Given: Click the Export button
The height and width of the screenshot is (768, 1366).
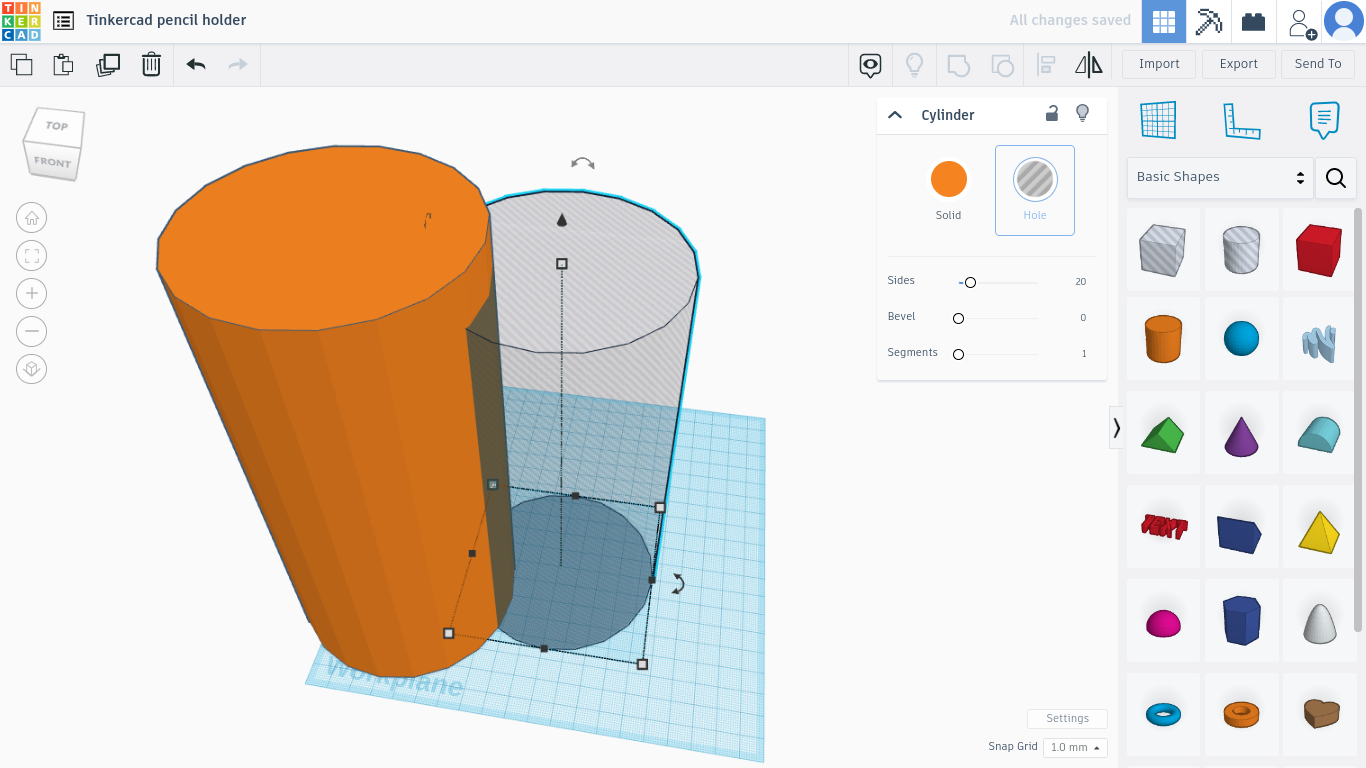Looking at the screenshot, I should (x=1238, y=64).
